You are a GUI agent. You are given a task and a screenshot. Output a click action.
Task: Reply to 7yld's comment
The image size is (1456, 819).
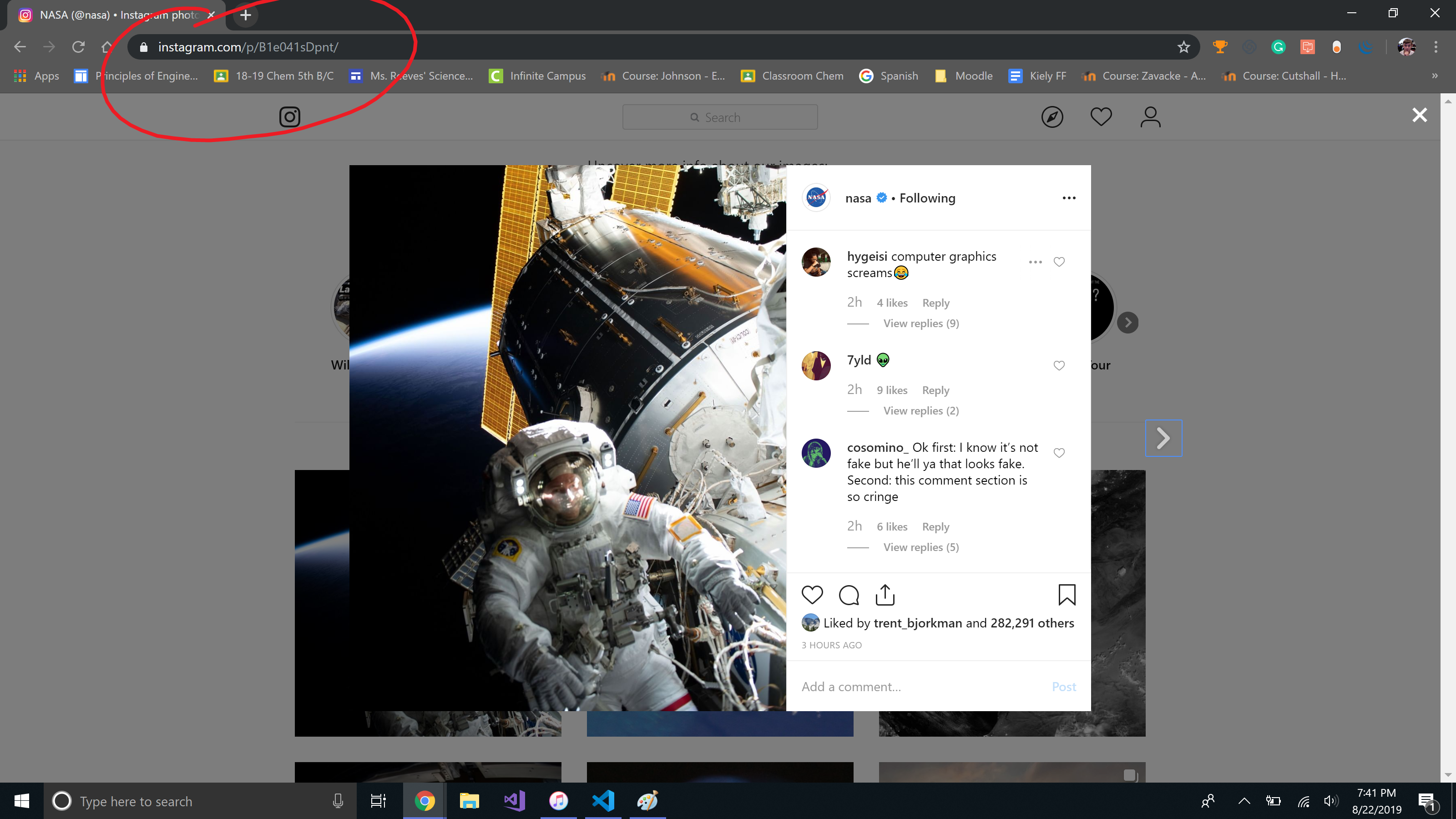pos(935,390)
